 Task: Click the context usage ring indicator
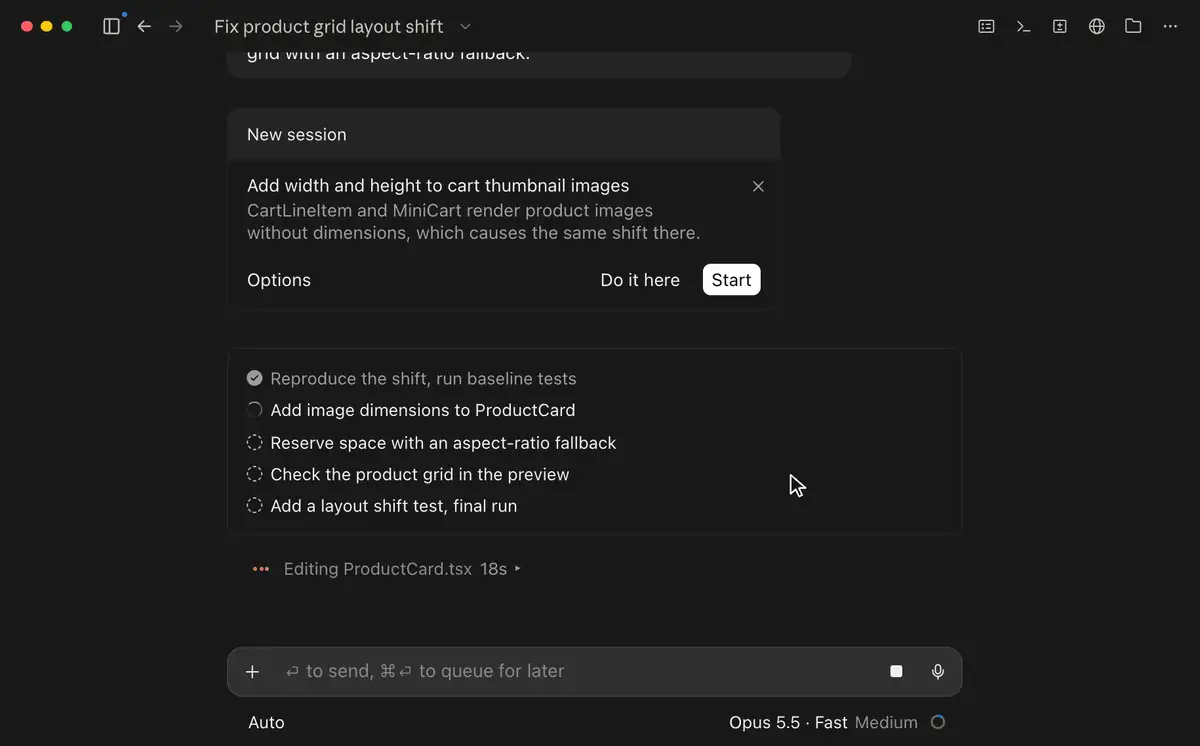938,722
